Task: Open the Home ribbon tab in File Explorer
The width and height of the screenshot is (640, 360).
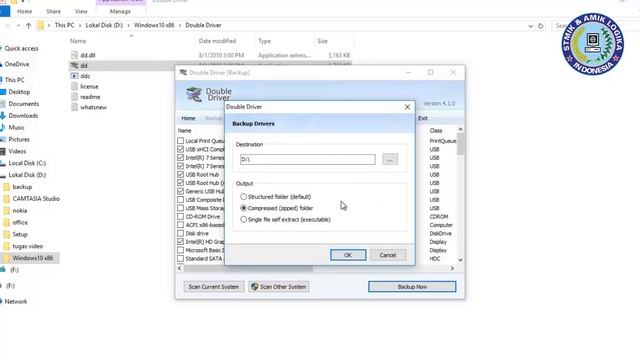Action: [x=24, y=11]
